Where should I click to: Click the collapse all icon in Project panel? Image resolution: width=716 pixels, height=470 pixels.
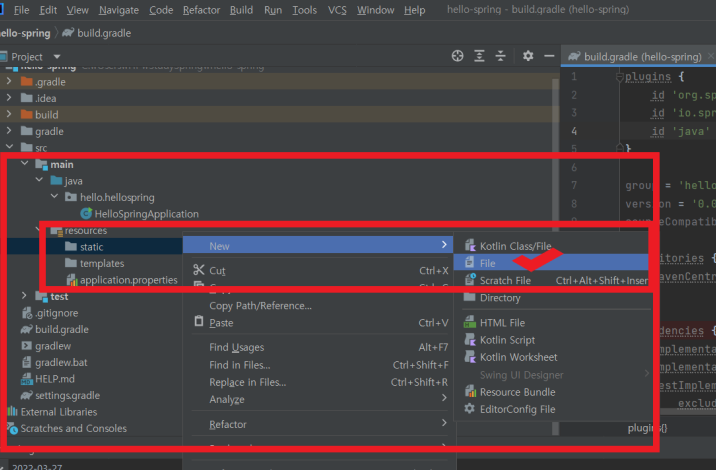[500, 56]
